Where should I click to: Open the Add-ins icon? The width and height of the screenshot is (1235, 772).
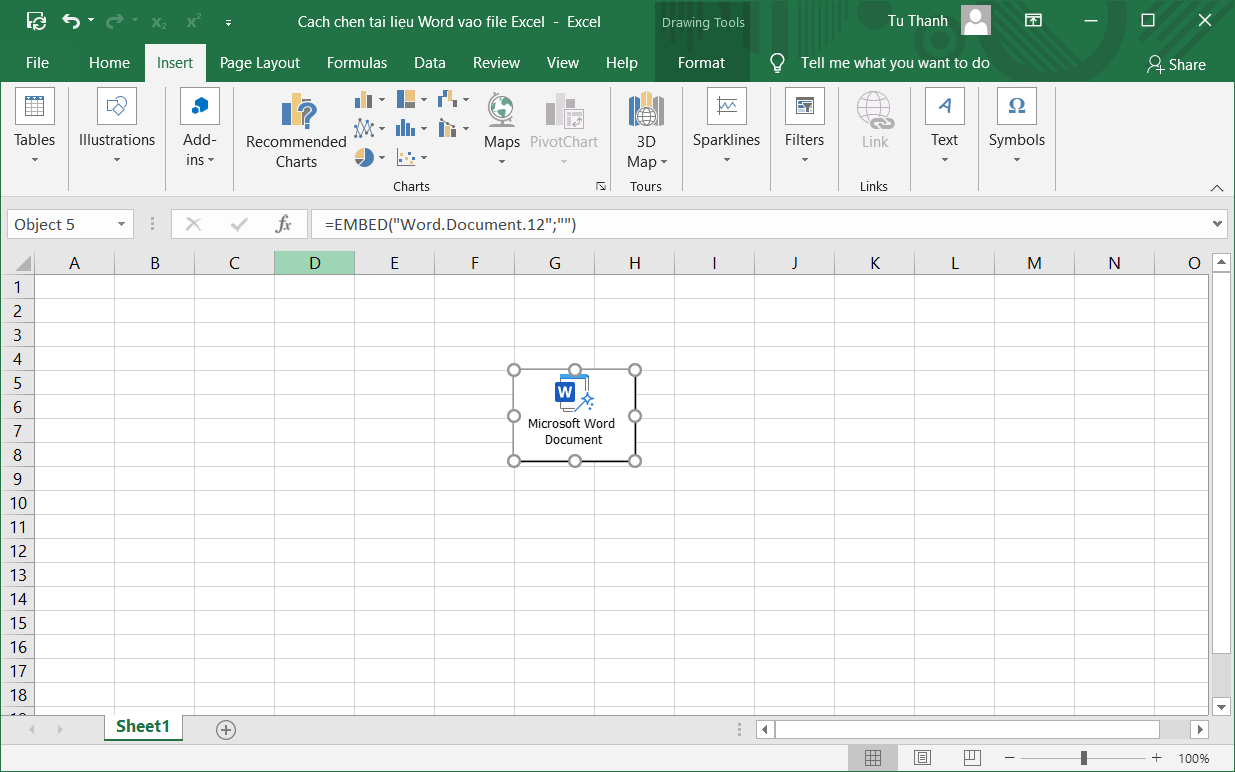pyautogui.click(x=200, y=107)
